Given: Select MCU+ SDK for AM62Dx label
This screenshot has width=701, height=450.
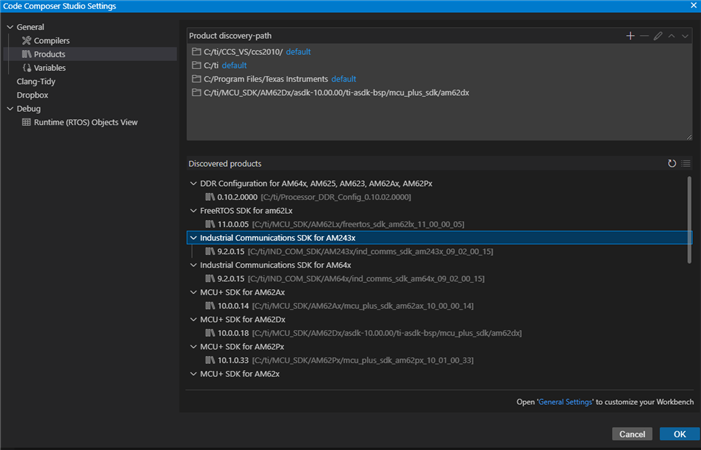Looking at the screenshot, I should [x=243, y=320].
